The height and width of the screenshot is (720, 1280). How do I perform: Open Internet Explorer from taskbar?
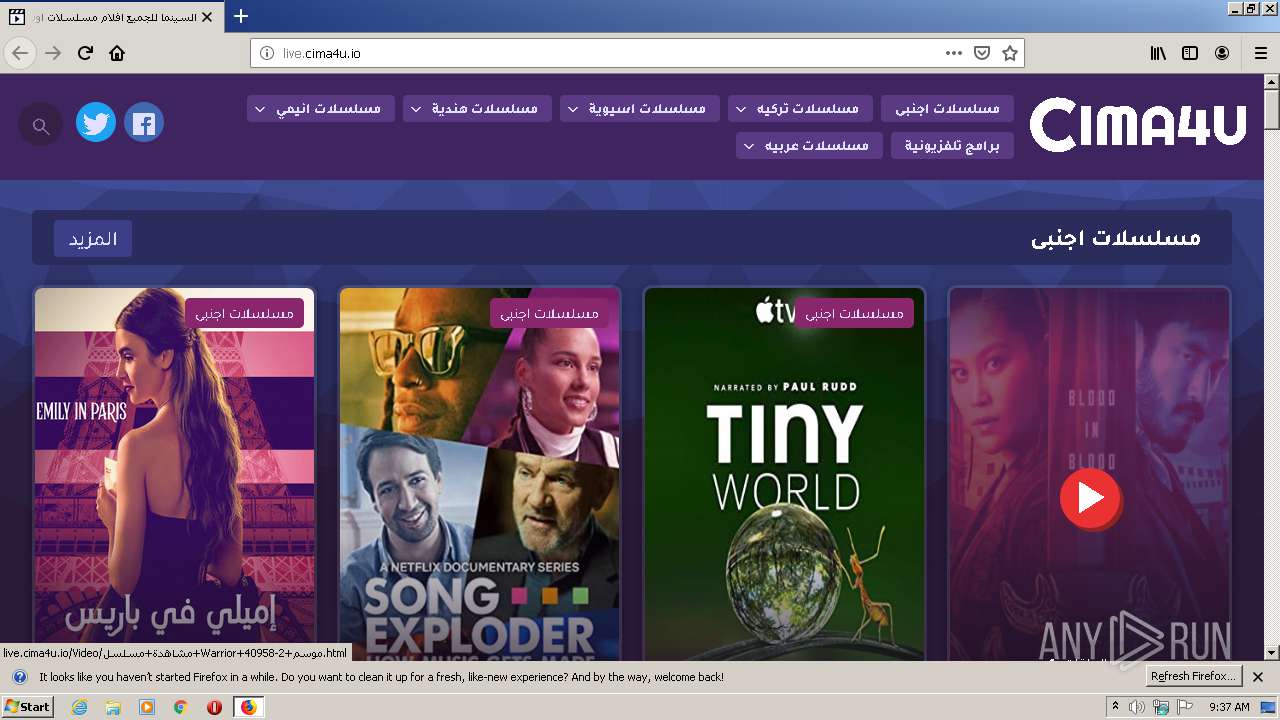pyautogui.click(x=80, y=707)
